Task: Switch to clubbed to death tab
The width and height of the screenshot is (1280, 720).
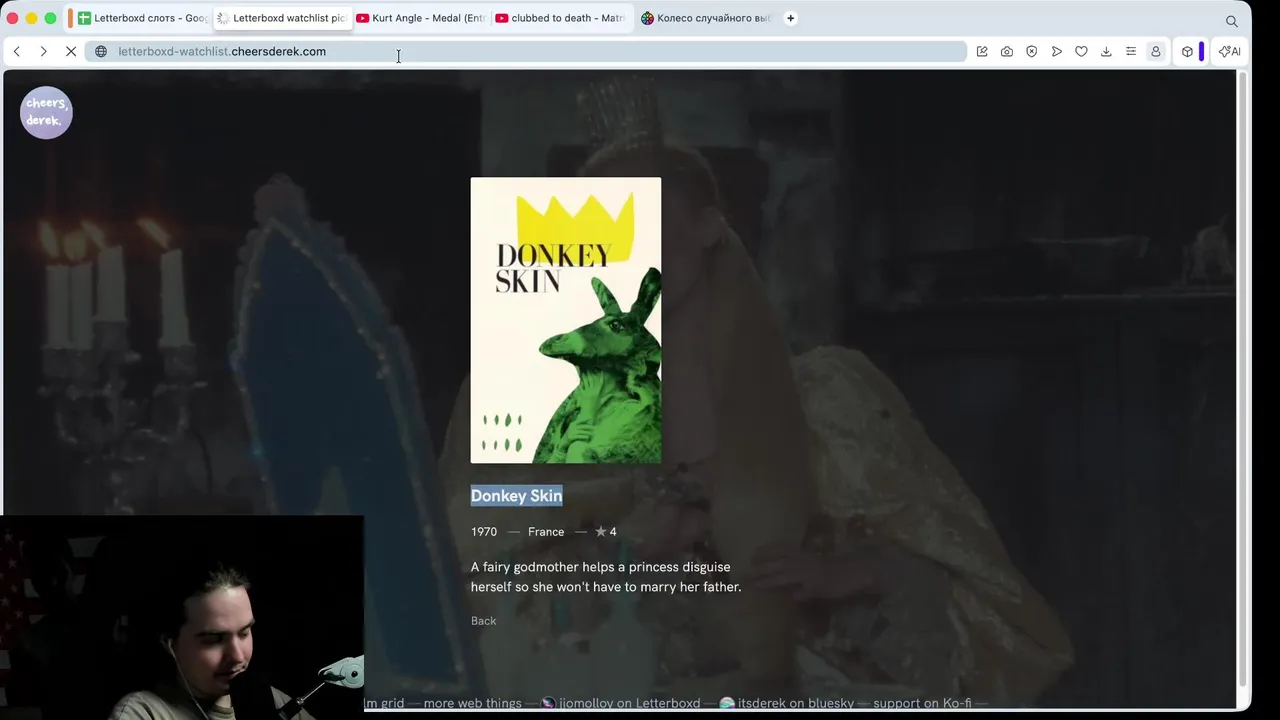Action: coord(561,18)
